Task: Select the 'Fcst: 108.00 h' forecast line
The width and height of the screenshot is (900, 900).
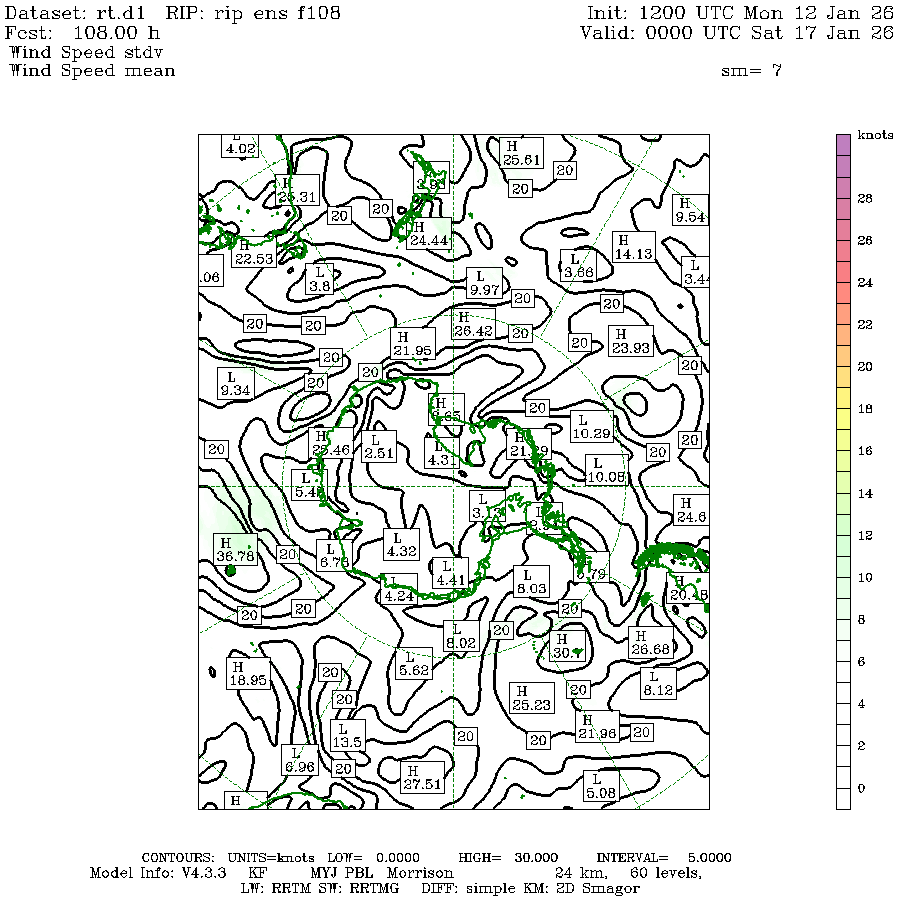Action: click(x=82, y=32)
